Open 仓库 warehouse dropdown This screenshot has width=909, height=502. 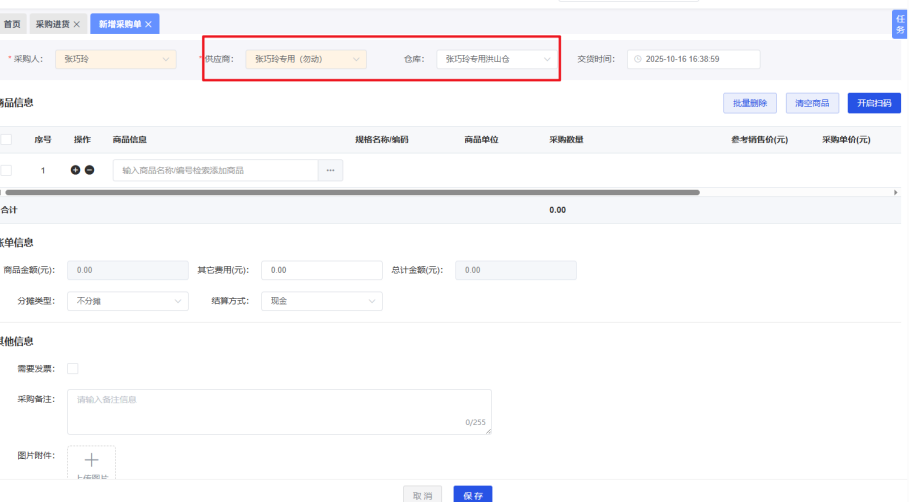point(496,59)
